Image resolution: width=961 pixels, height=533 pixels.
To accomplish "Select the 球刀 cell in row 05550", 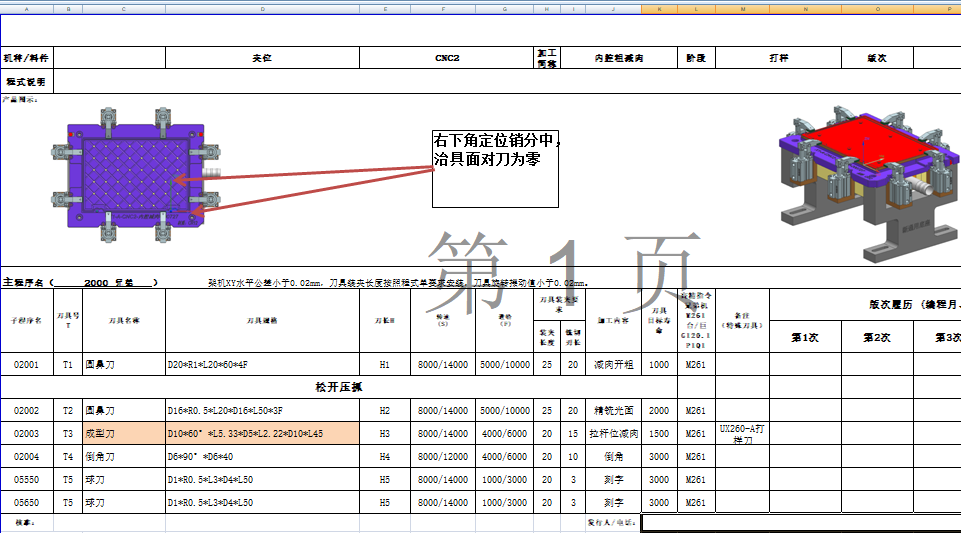I will pyautogui.click(x=124, y=480).
